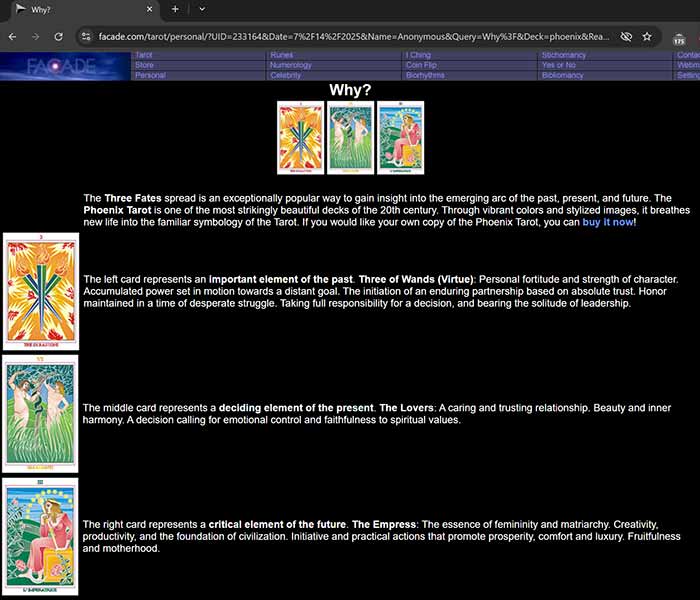Click the browser back arrow

point(12,37)
